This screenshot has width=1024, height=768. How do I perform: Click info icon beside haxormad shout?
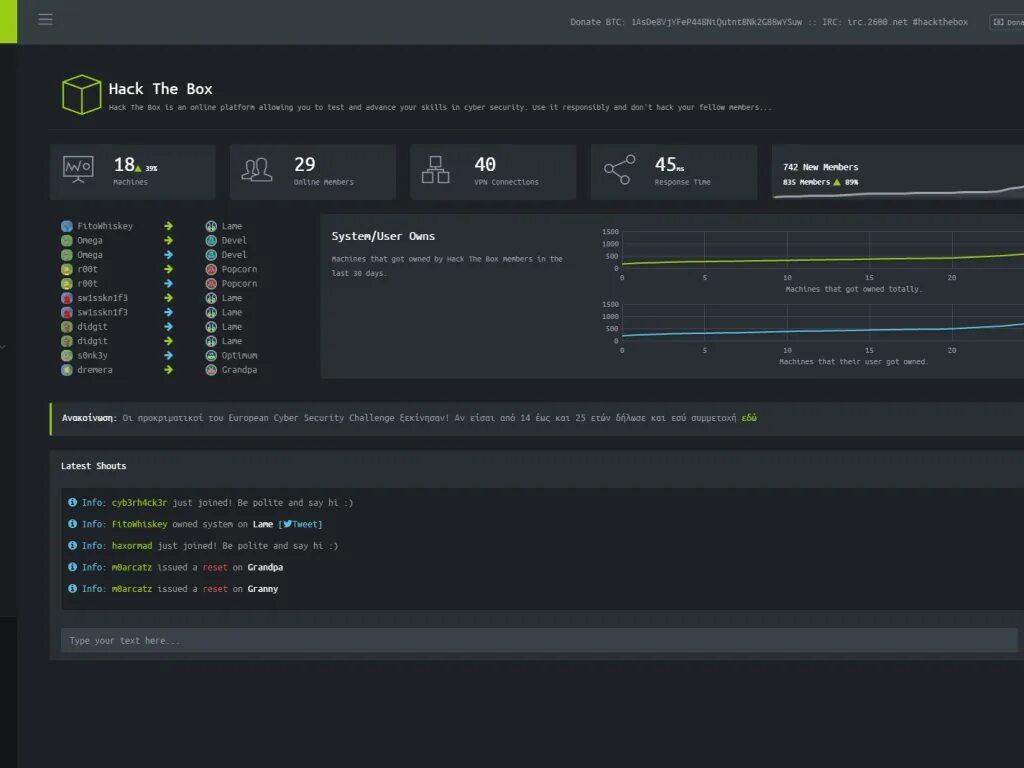coord(72,545)
